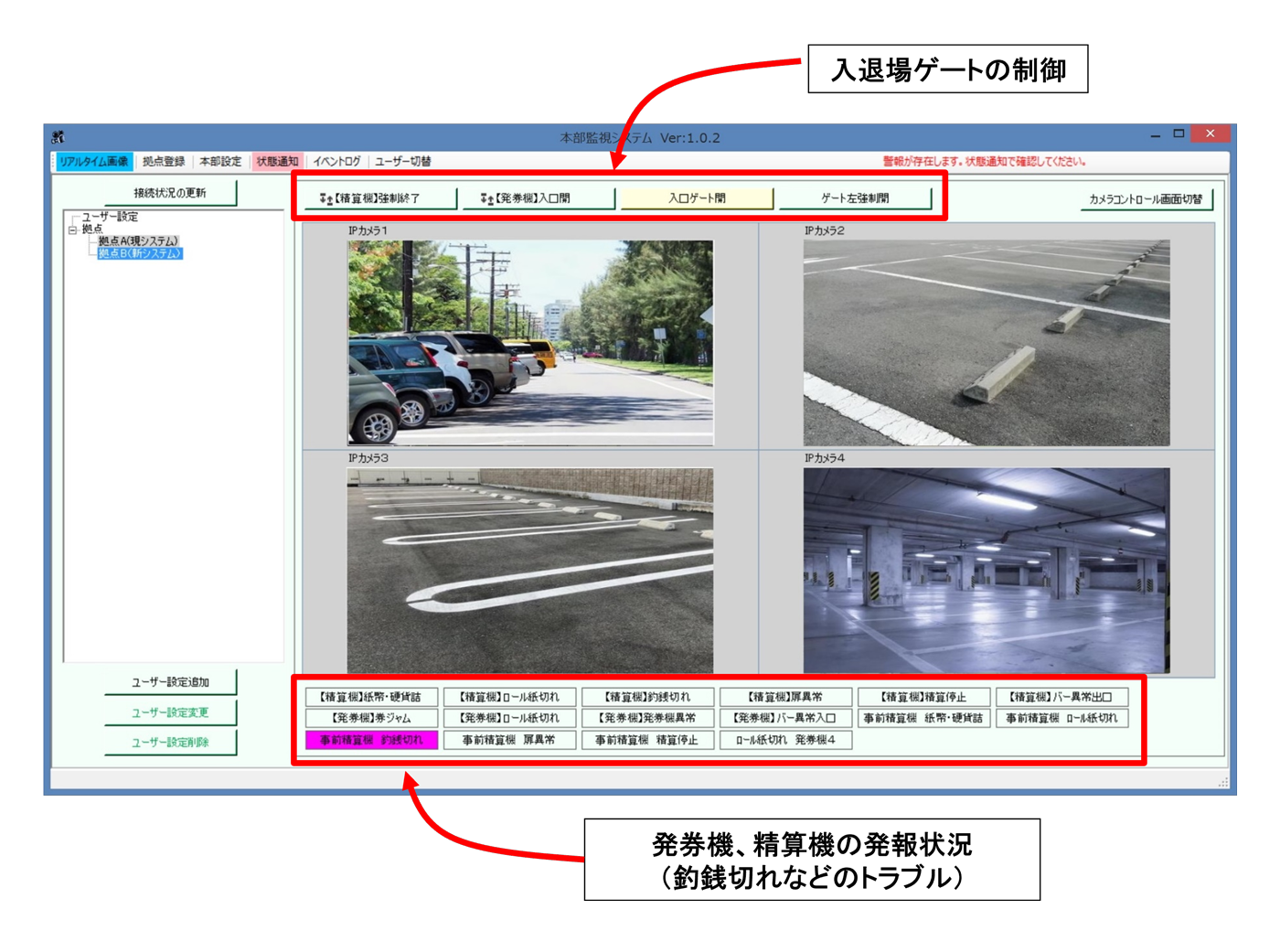1280x952 pixels.
Task: Click the 【発券機】バー異常入口 alarm indicator
Action: click(x=785, y=718)
